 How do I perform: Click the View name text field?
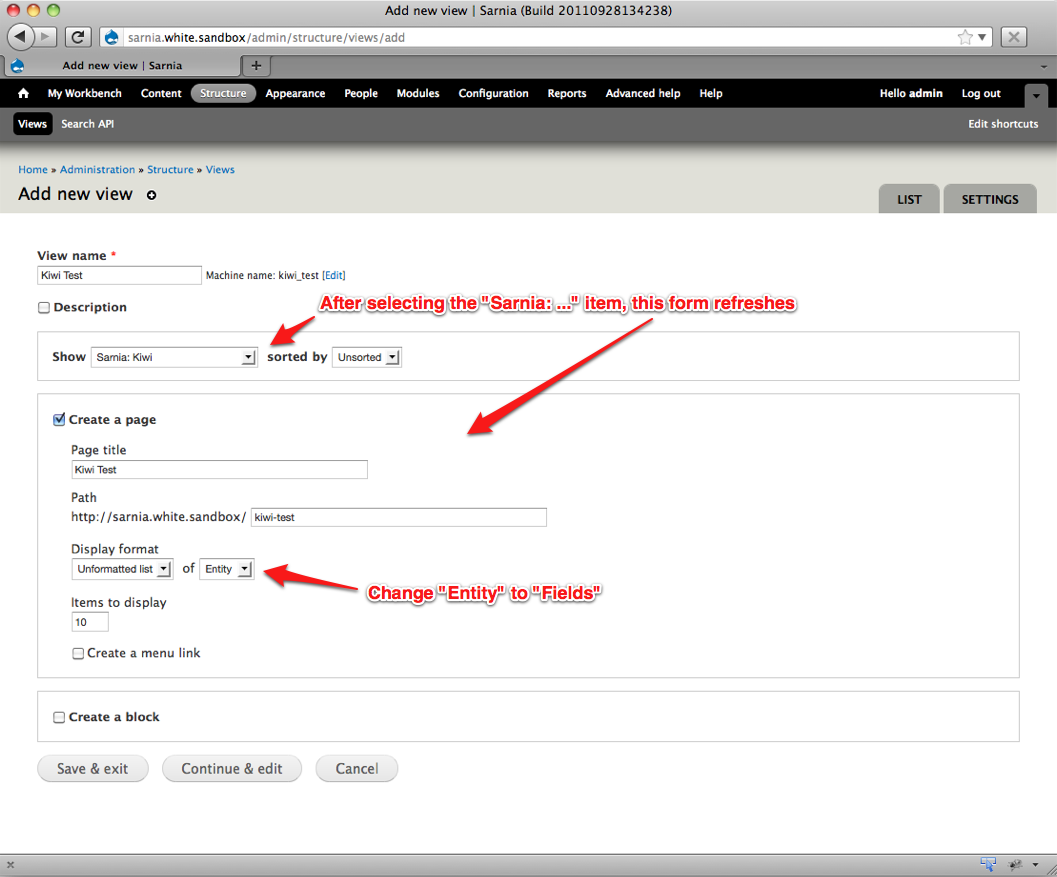119,275
